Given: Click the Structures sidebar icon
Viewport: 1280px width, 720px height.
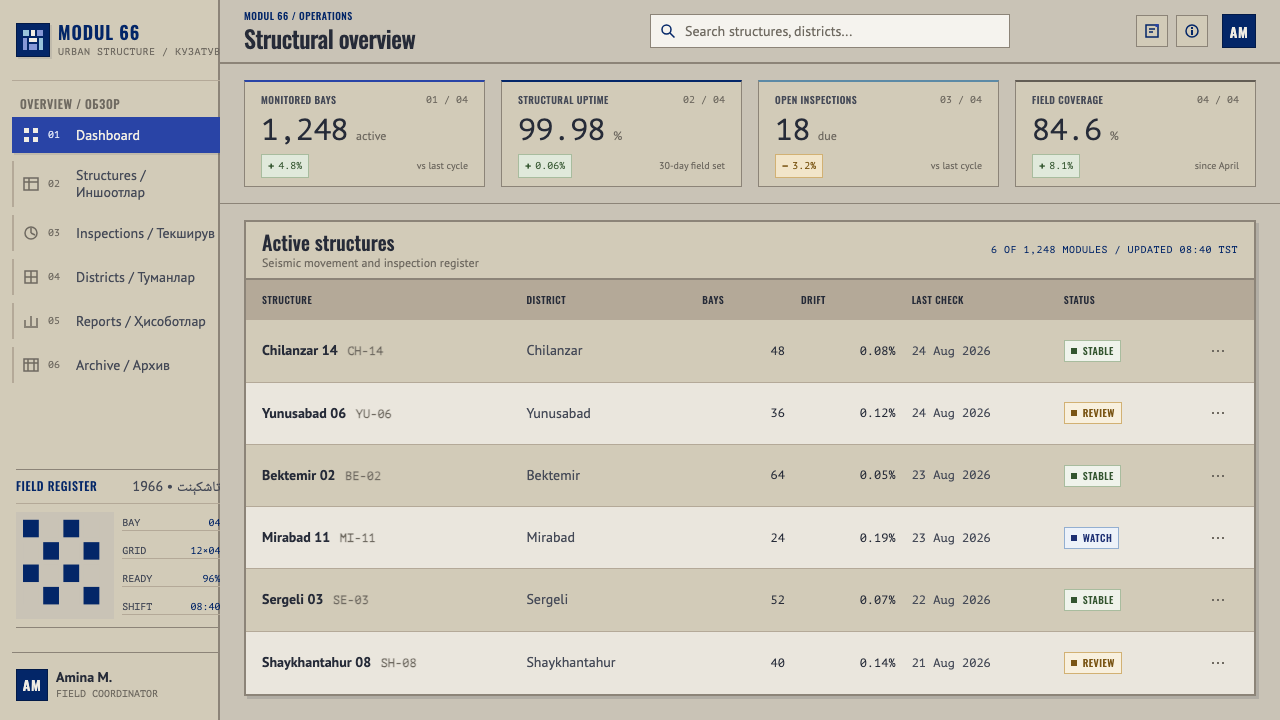Looking at the screenshot, I should click(31, 184).
